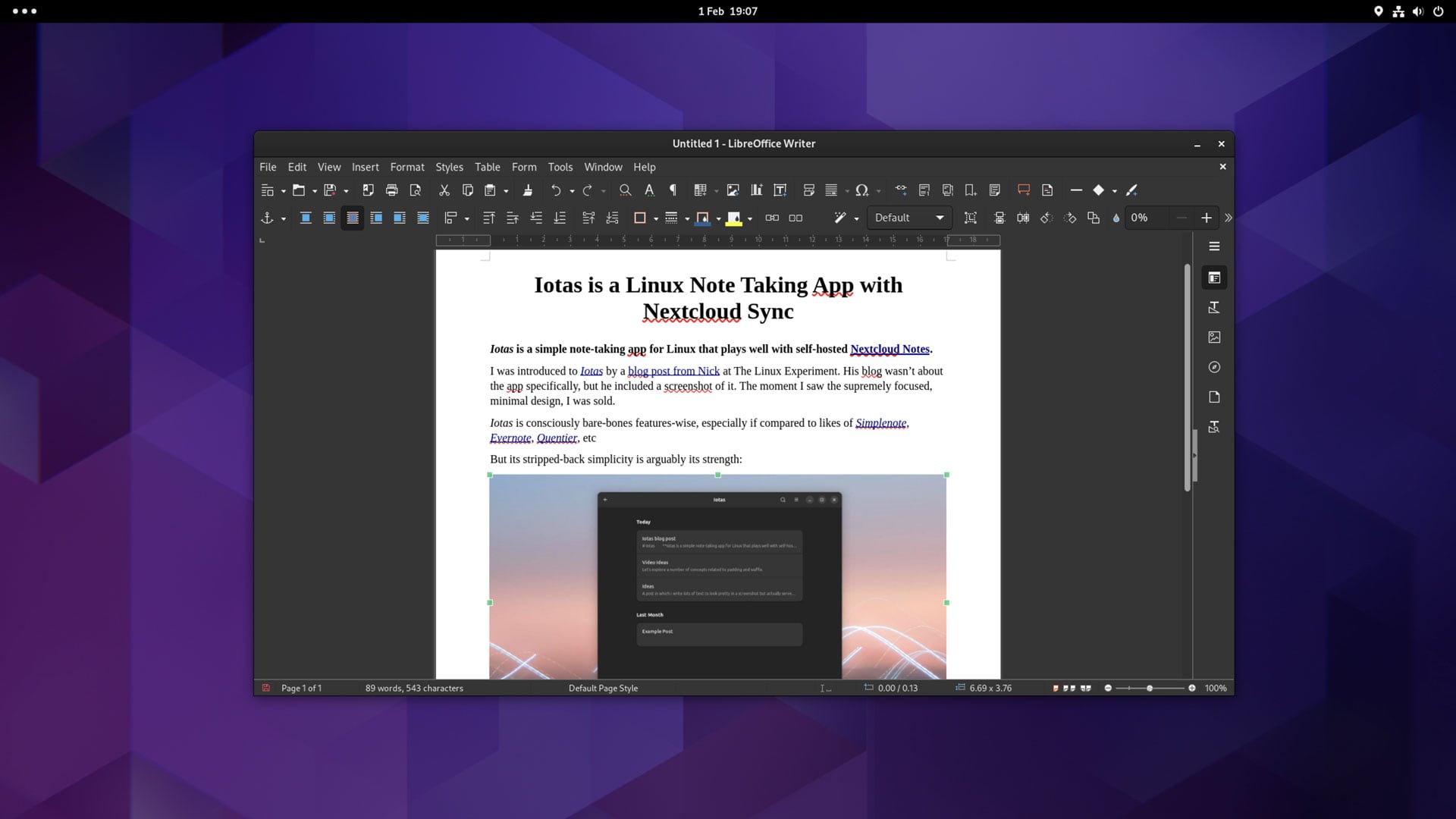This screenshot has height=819, width=1456.
Task: Click the Cut scissors icon
Action: (x=444, y=190)
